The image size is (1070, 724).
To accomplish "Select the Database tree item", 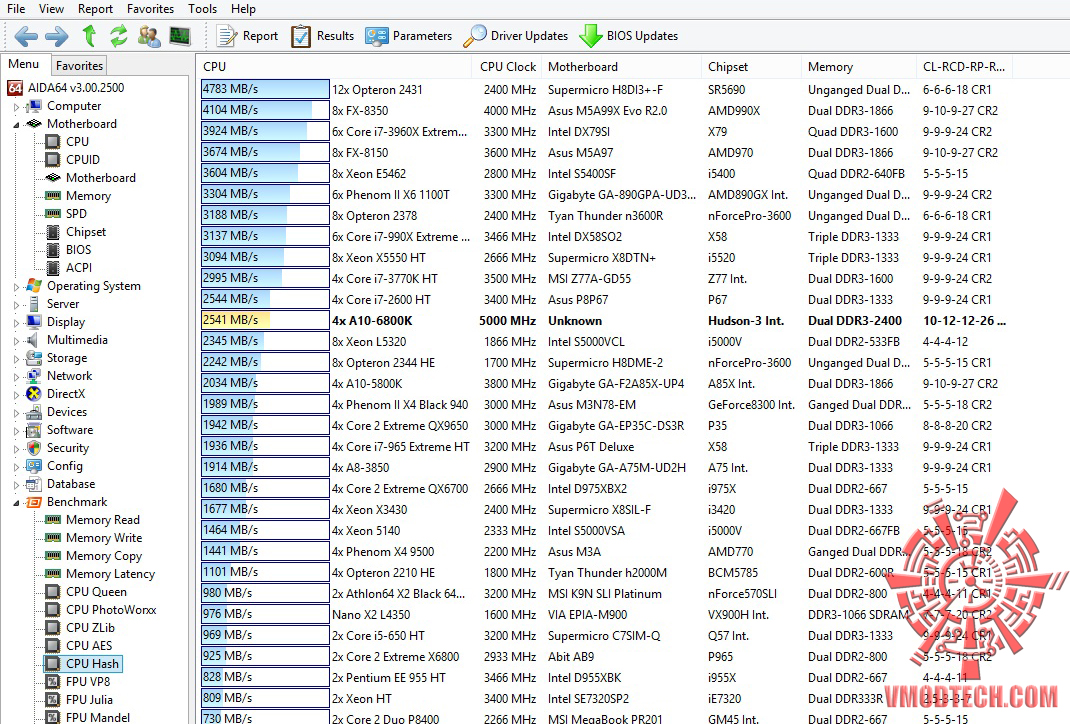I will [x=61, y=484].
